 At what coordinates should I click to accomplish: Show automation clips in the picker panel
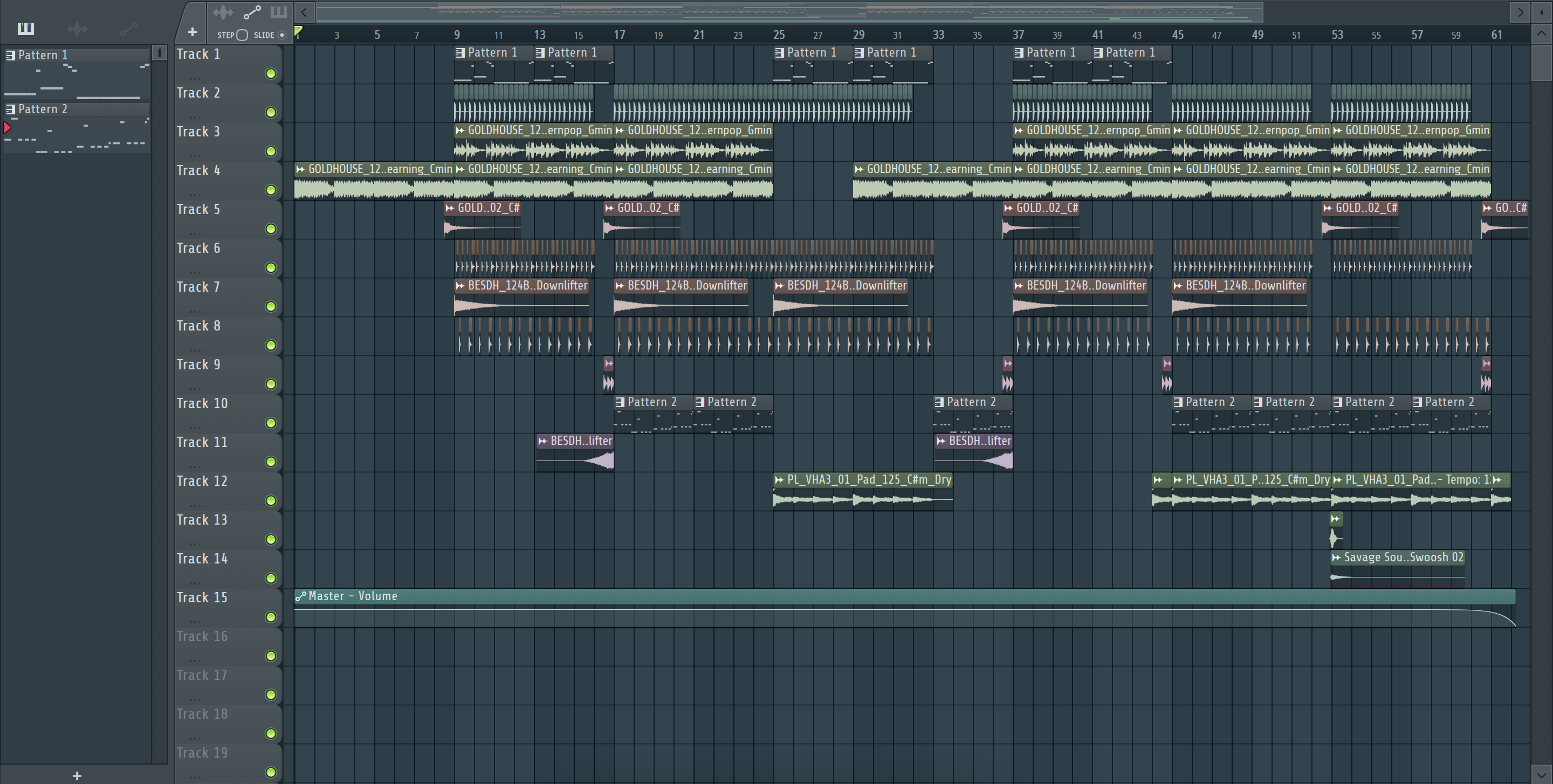point(129,29)
